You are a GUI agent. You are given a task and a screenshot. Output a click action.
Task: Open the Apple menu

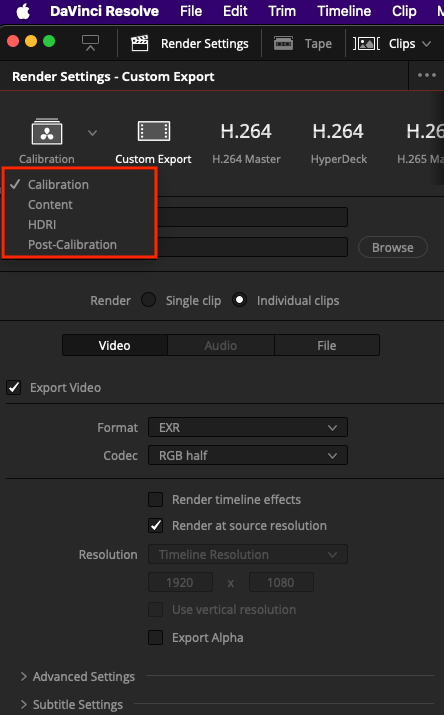pyautogui.click(x=23, y=11)
